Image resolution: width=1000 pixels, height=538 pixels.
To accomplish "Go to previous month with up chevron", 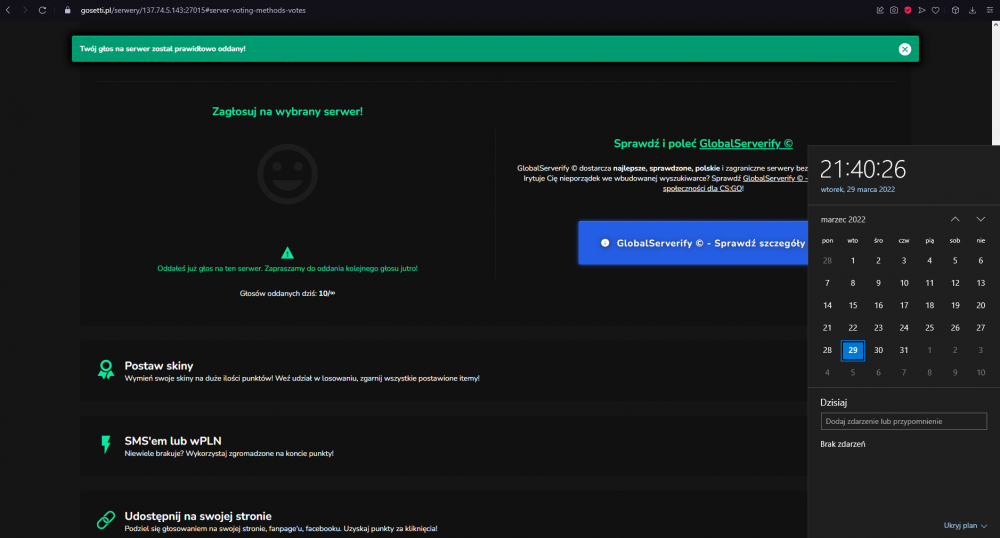I will point(955,219).
